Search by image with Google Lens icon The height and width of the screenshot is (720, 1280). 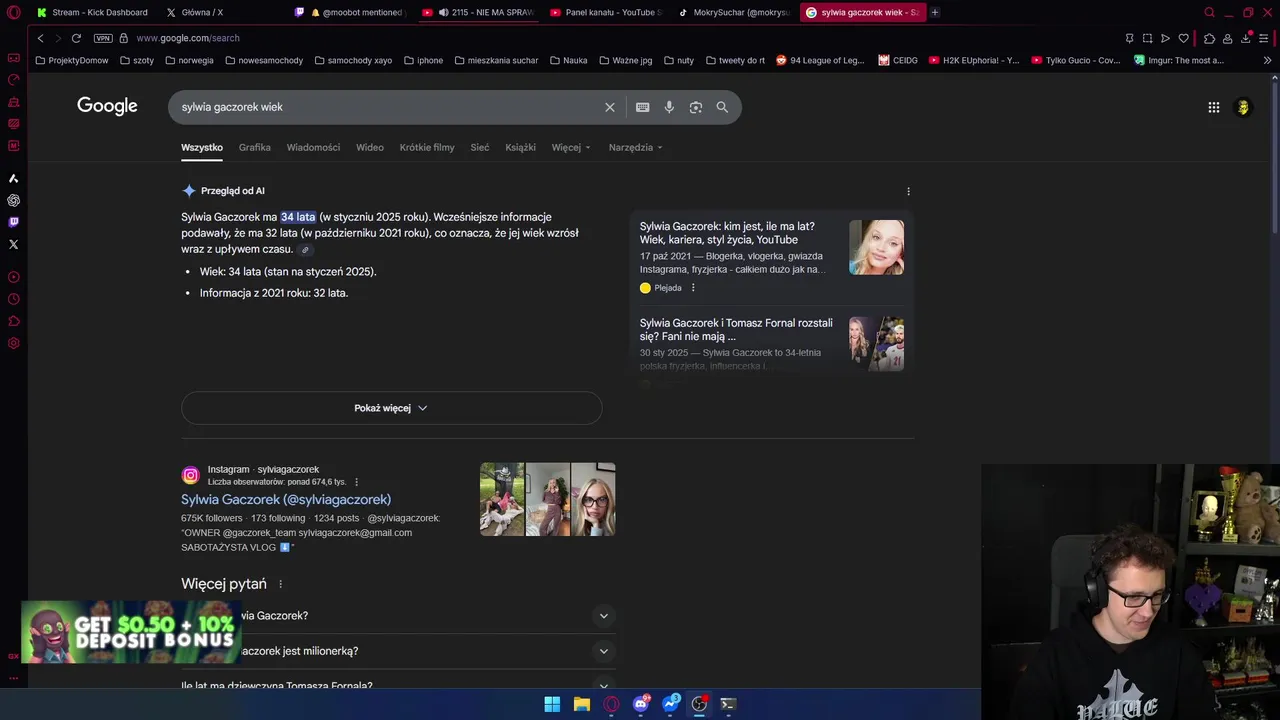(696, 107)
